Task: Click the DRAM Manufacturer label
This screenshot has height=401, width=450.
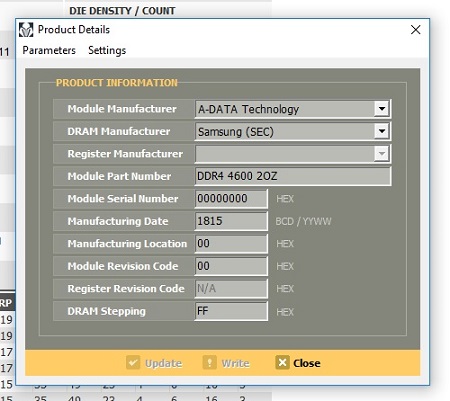Action: click(119, 131)
